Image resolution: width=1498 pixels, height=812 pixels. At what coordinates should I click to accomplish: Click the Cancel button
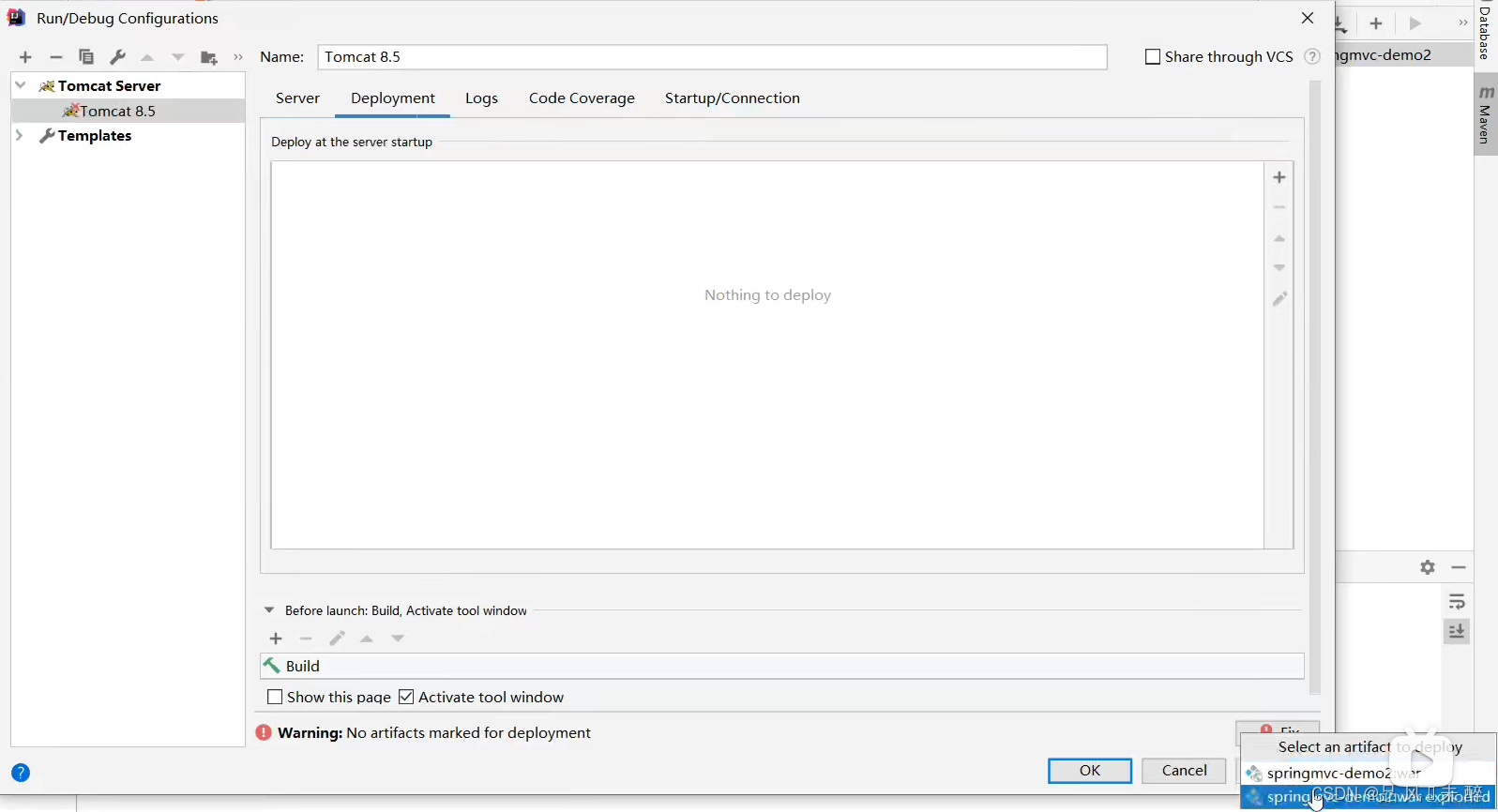[1185, 771]
